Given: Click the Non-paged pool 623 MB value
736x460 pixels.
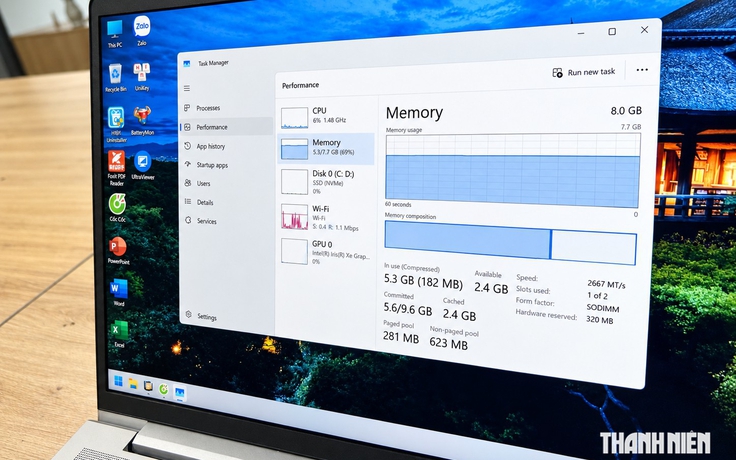Looking at the screenshot, I should (x=448, y=344).
